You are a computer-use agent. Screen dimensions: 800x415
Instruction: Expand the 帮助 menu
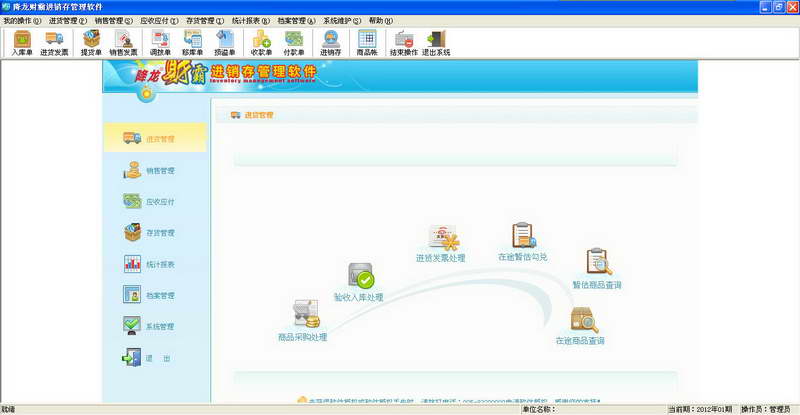[380, 20]
